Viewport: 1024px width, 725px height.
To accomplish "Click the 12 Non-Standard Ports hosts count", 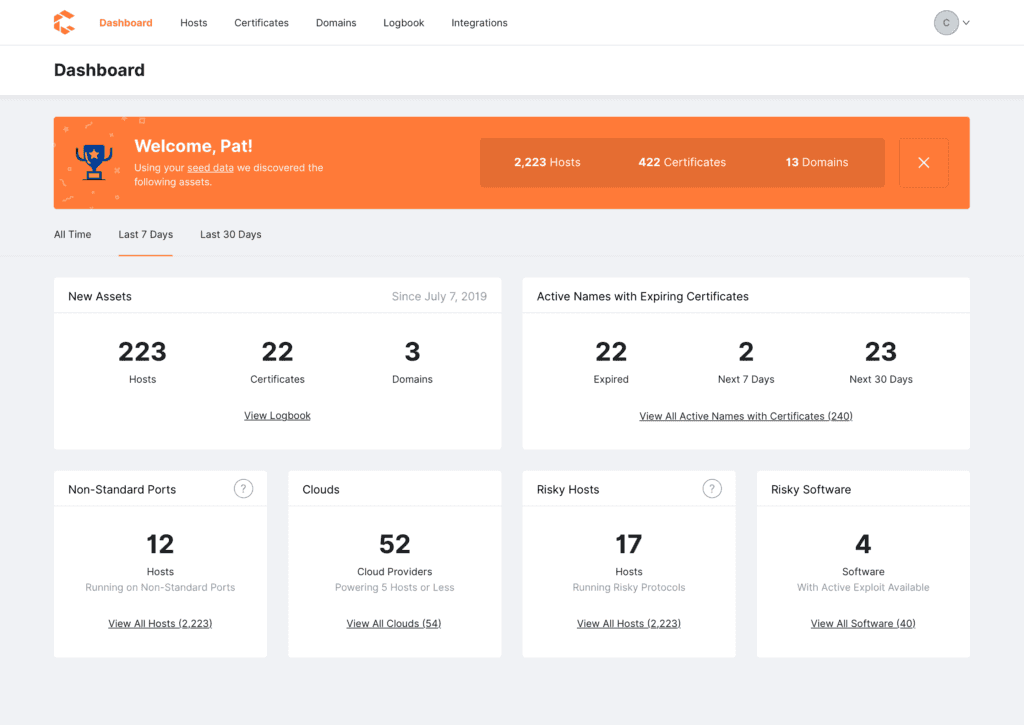I will click(x=160, y=544).
